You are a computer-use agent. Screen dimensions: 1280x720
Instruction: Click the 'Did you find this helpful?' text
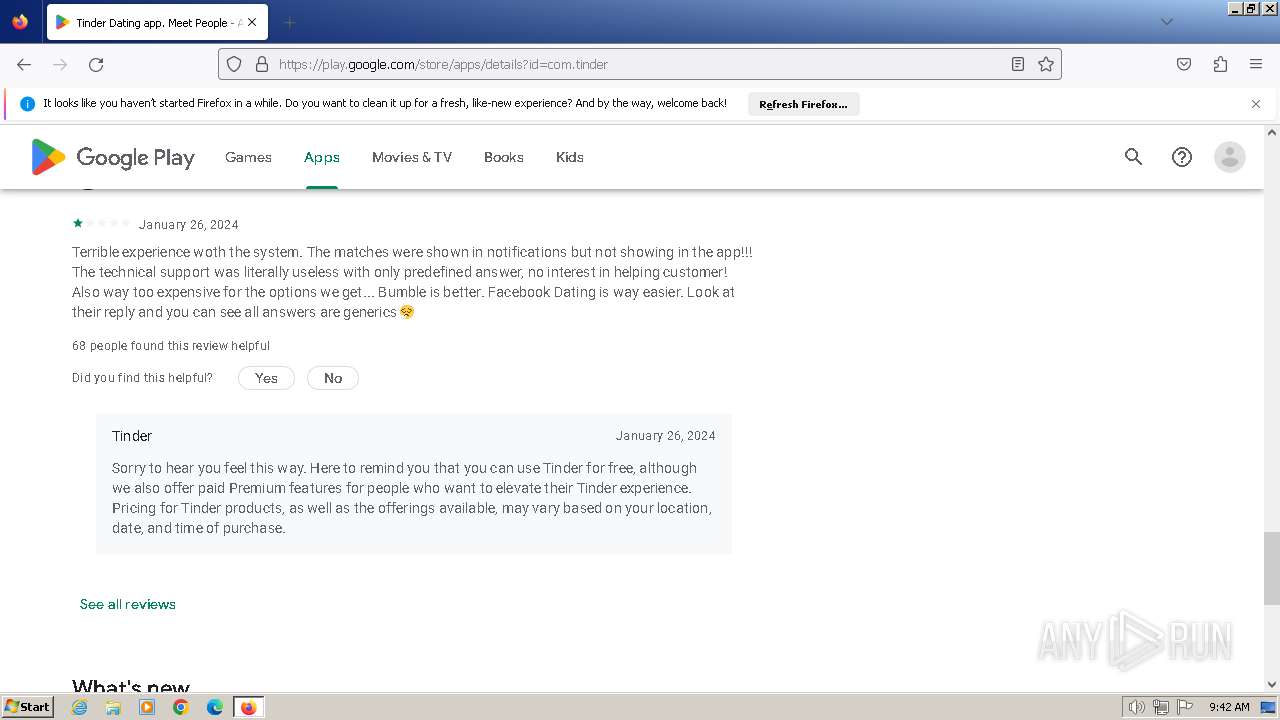[142, 378]
